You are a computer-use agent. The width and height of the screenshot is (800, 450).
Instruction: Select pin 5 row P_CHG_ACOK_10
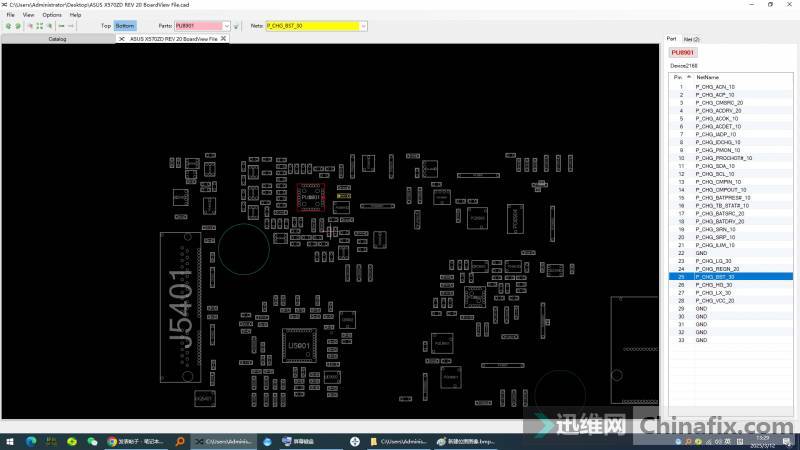[731, 118]
